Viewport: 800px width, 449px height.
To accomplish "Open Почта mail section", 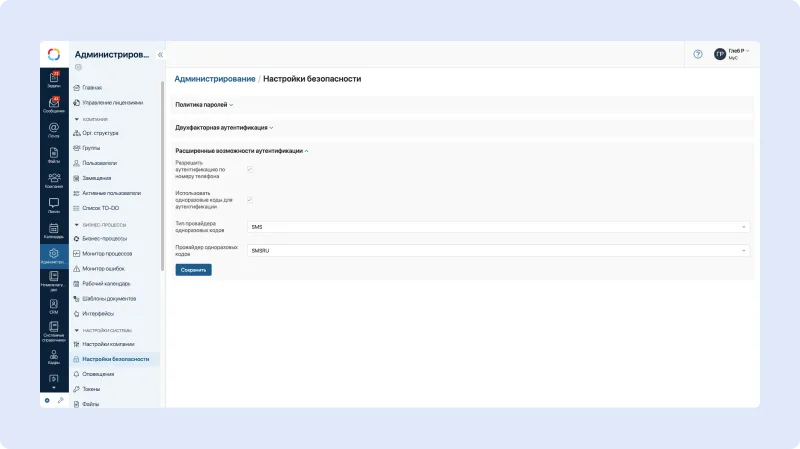I will pos(54,130).
